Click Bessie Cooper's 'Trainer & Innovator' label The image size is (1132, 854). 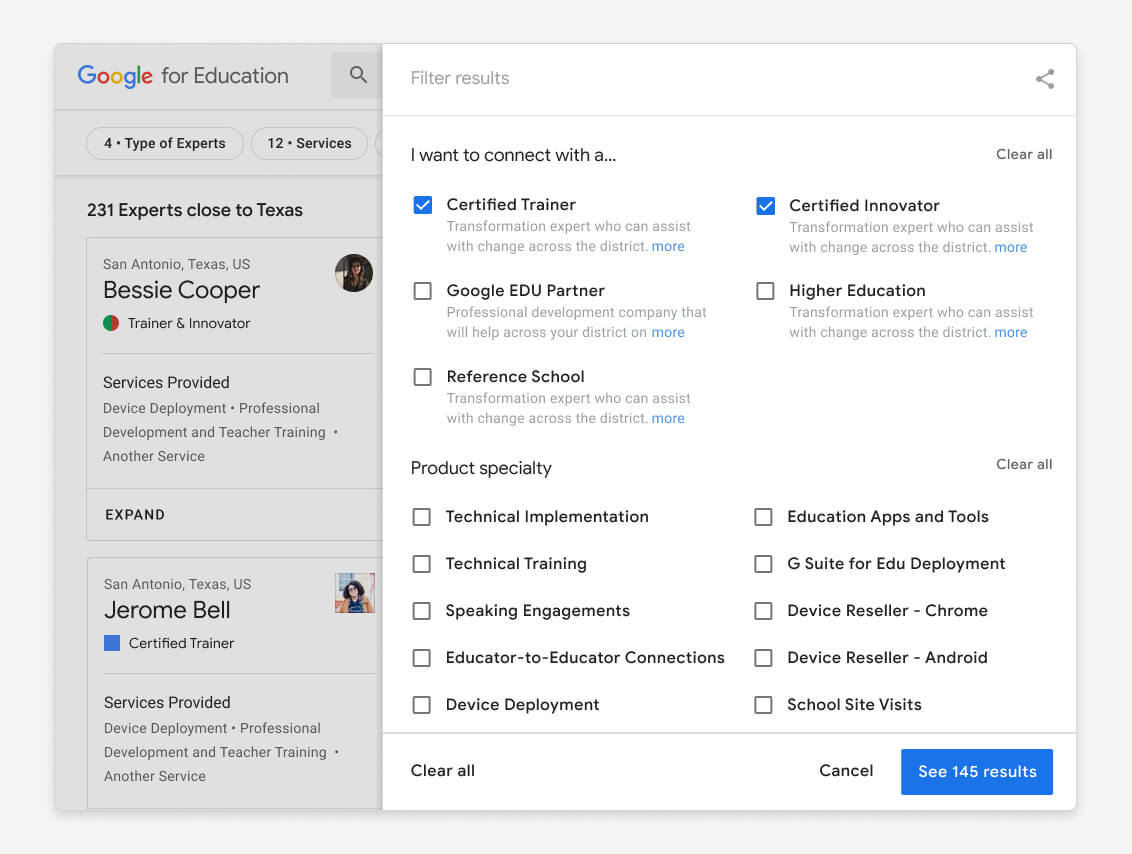[x=189, y=323]
